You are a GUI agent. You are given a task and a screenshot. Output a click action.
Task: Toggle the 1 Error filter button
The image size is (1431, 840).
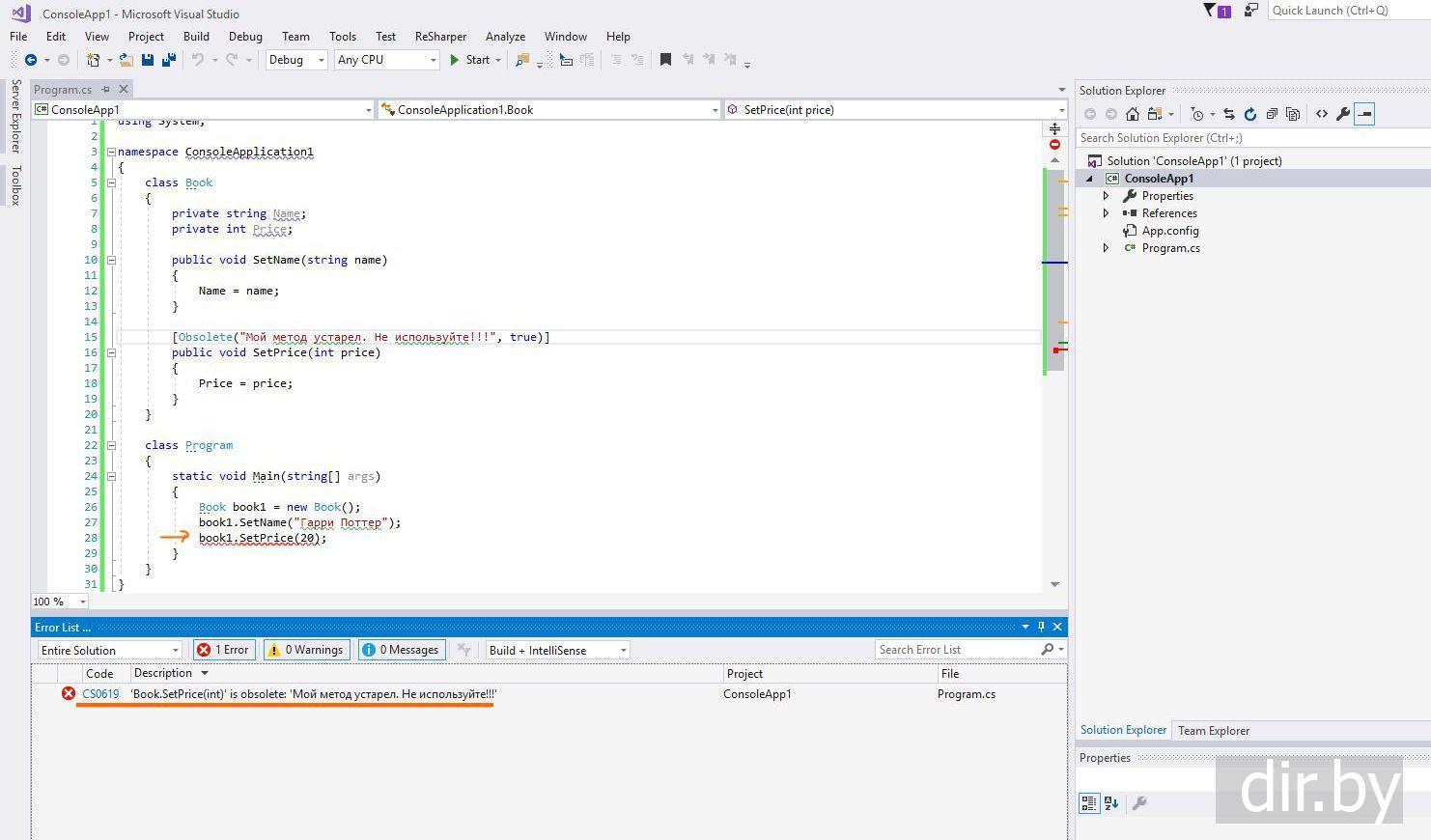coord(223,650)
